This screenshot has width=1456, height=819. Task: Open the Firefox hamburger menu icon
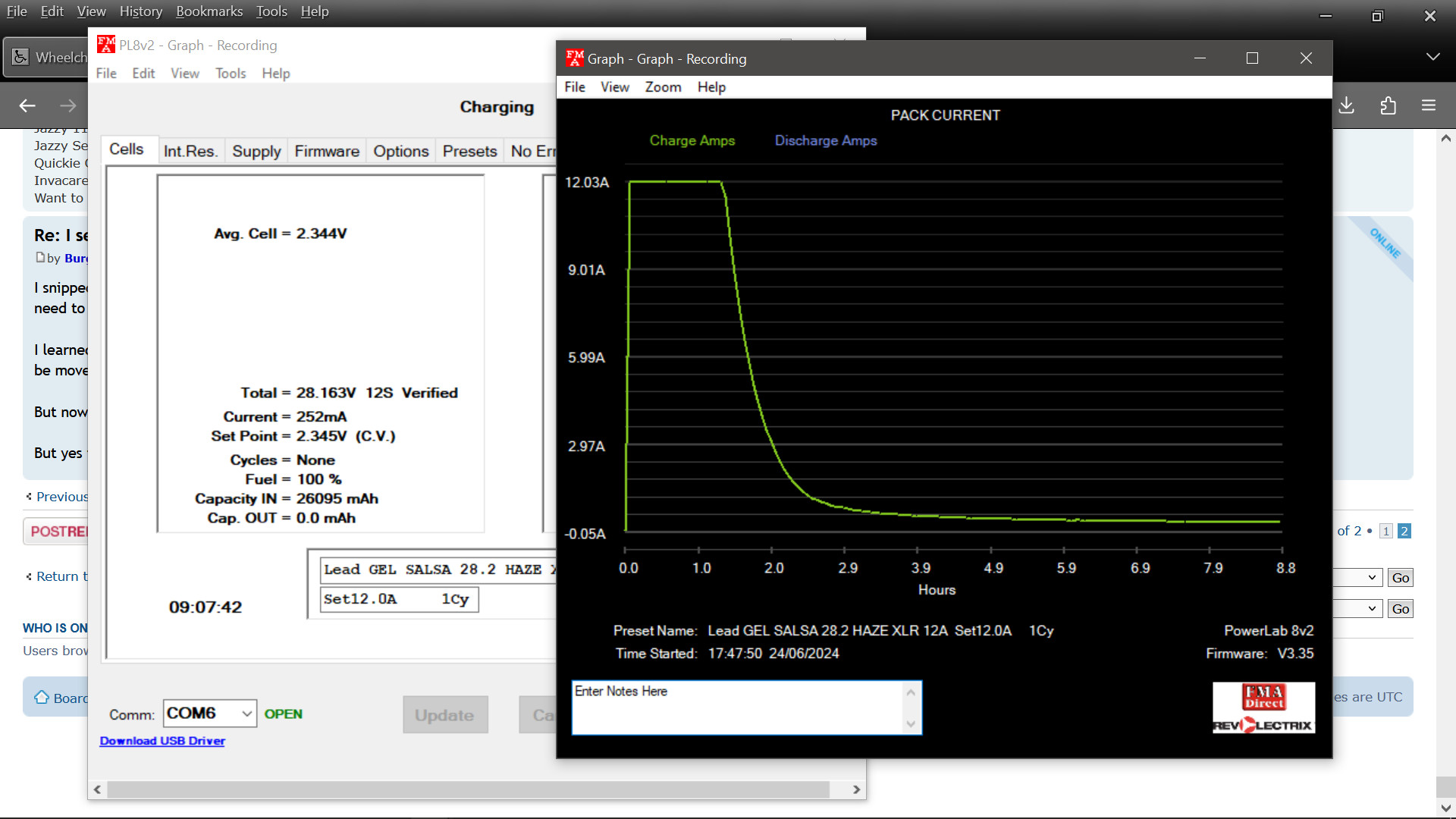[1429, 105]
